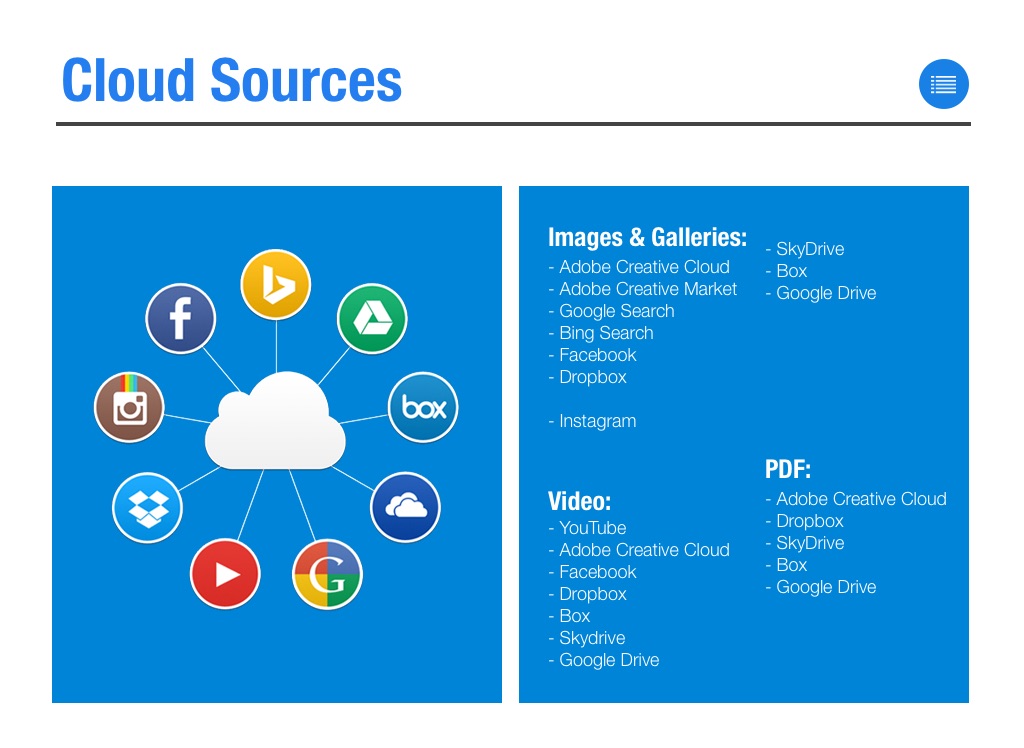Click the blue Box icon
The width and height of the screenshot is (1024, 748).
[x=423, y=407]
